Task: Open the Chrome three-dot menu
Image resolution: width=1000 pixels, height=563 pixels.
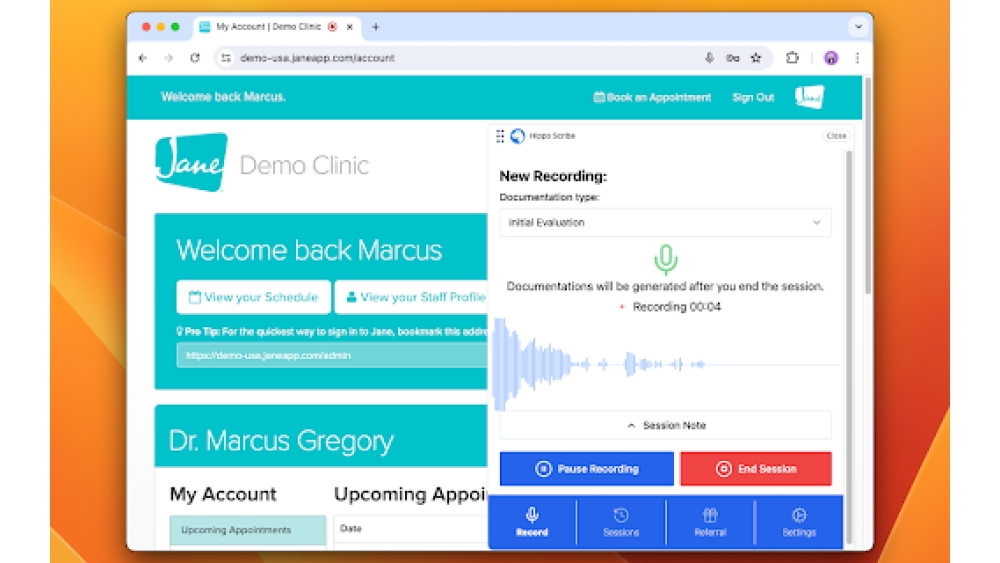Action: [857, 58]
